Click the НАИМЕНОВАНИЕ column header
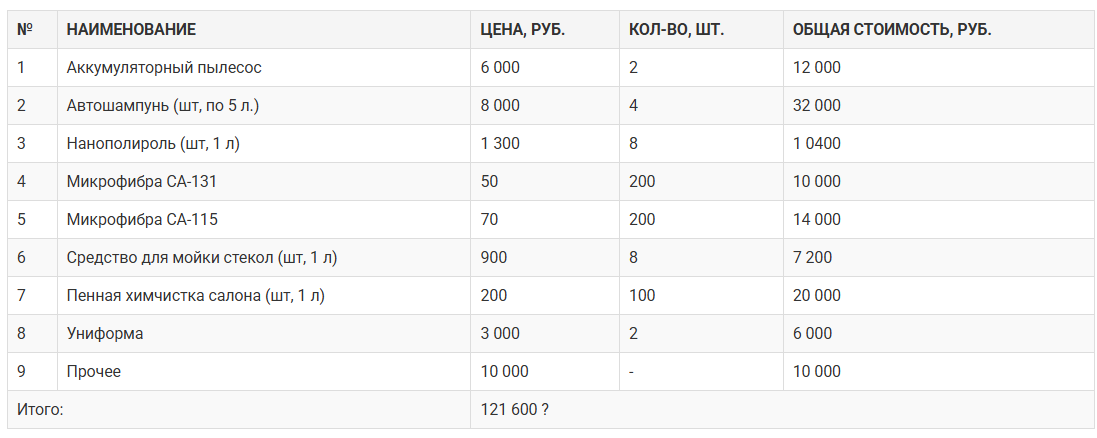1097x438 pixels. point(131,30)
